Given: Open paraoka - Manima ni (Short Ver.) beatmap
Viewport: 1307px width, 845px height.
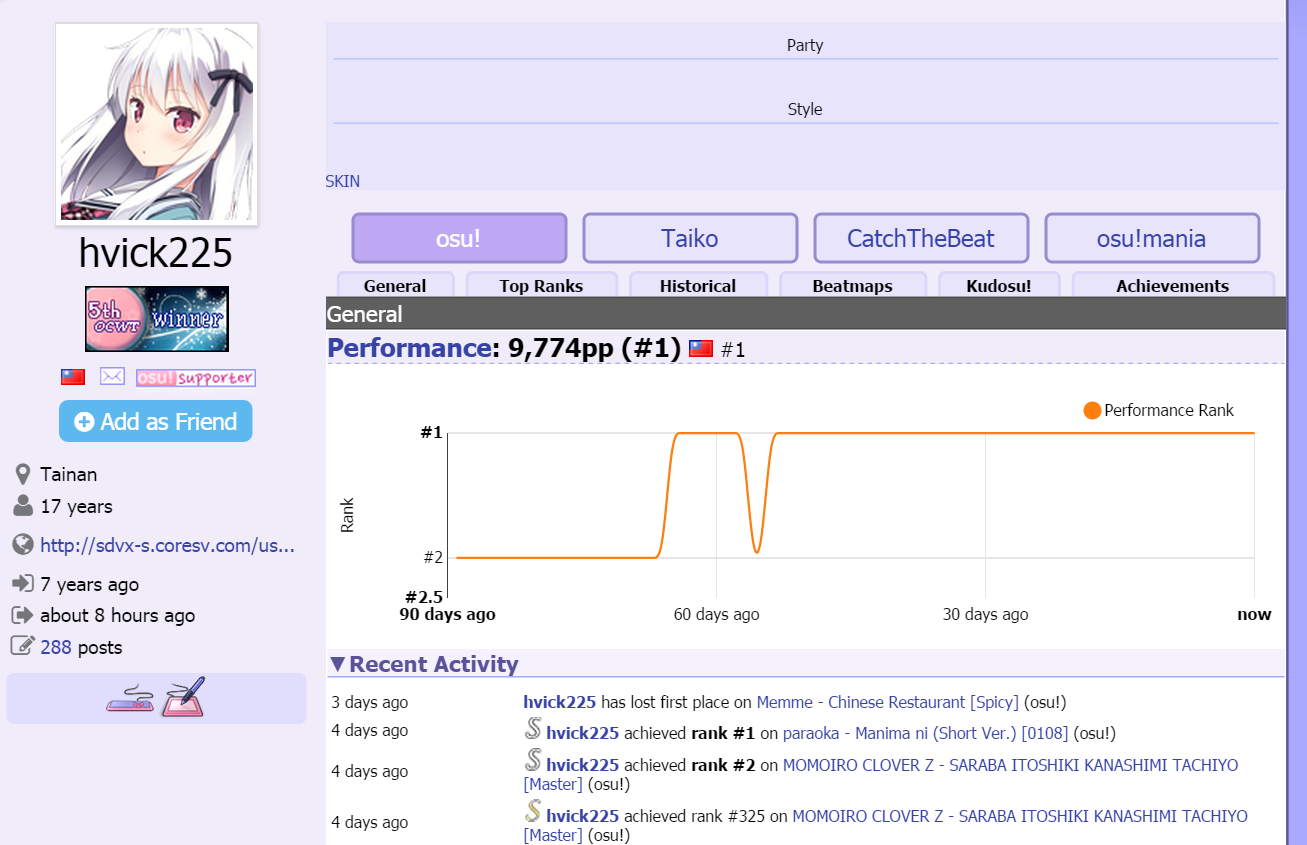Looking at the screenshot, I should [x=925, y=733].
